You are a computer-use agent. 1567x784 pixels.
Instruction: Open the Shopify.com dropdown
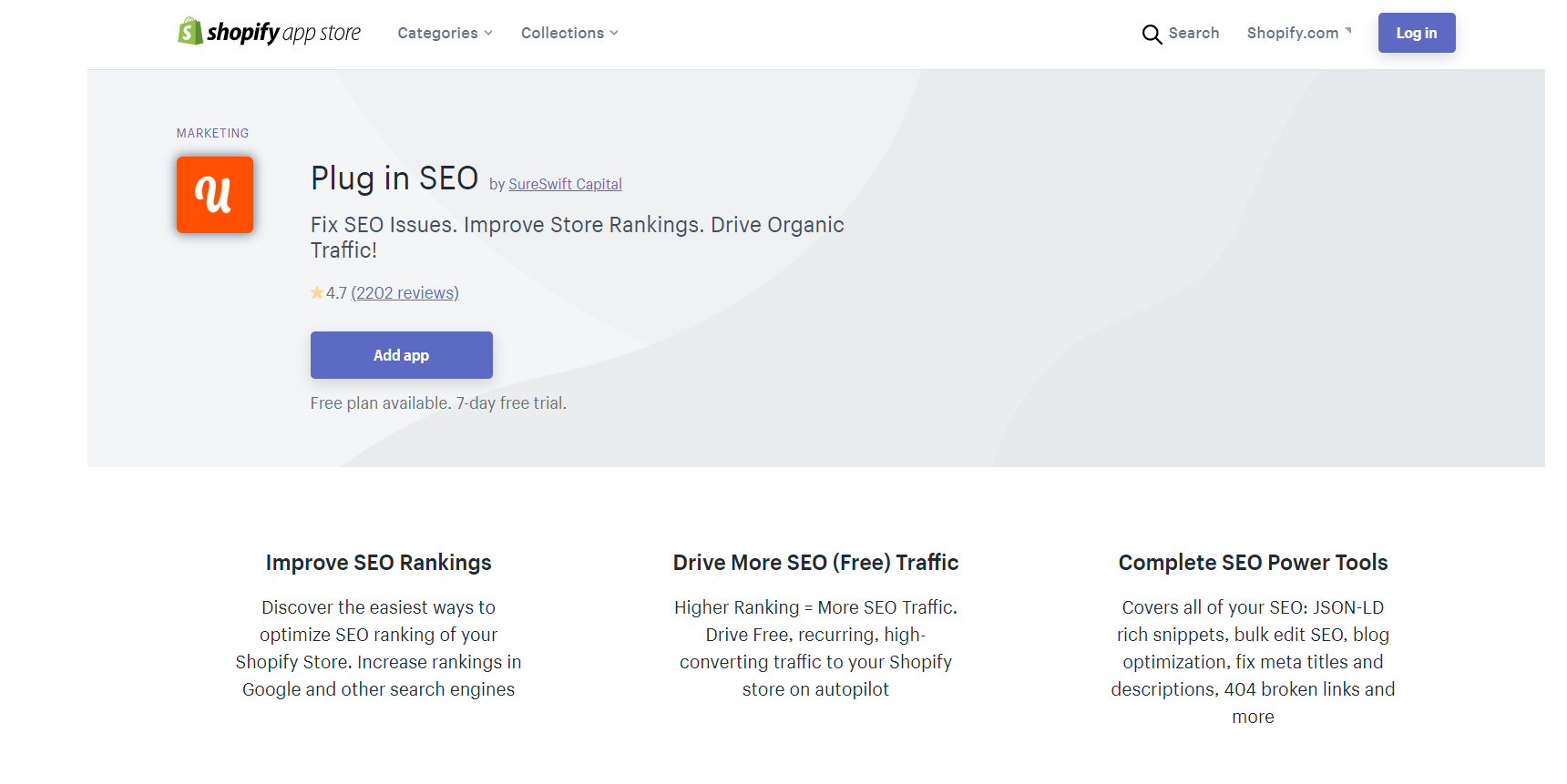[1299, 33]
